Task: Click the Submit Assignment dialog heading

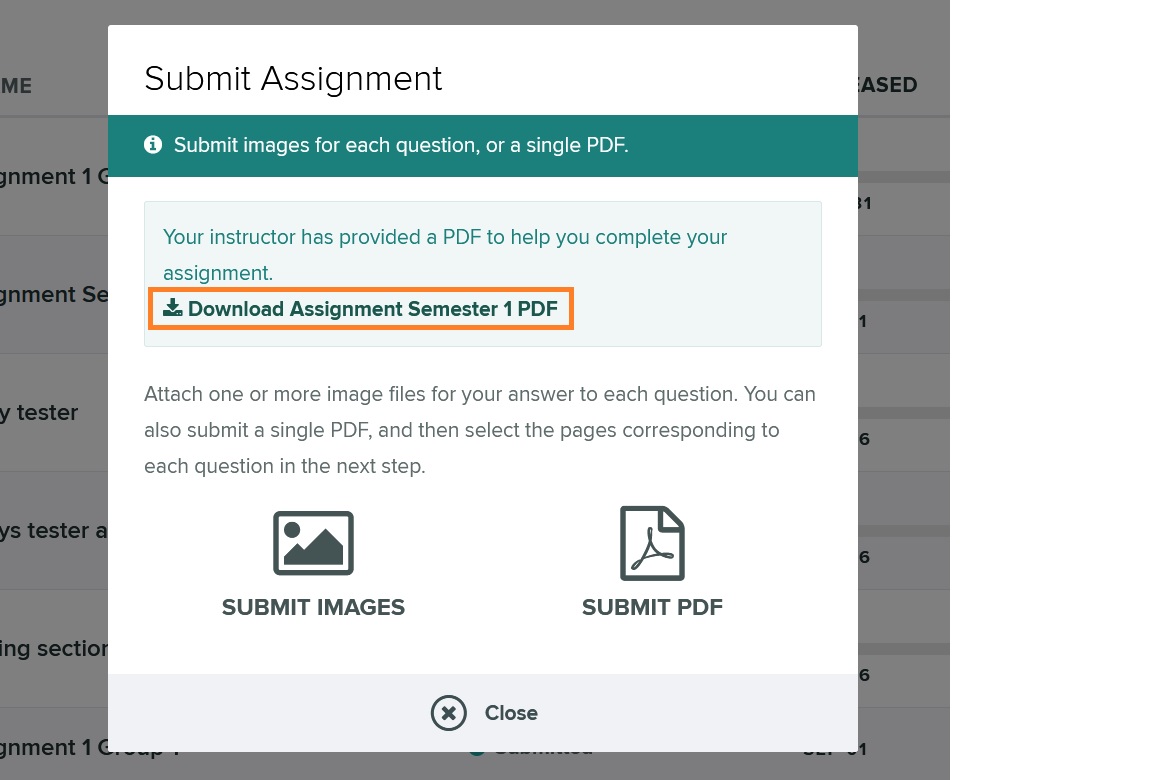Action: coord(293,79)
